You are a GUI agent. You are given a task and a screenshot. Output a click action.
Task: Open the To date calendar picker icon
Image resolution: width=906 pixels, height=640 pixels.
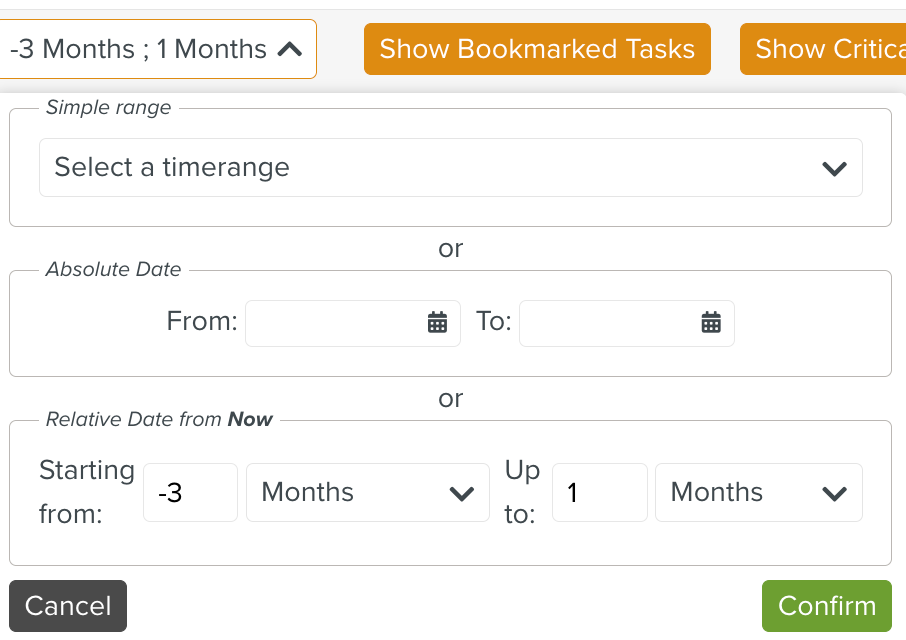pos(711,322)
